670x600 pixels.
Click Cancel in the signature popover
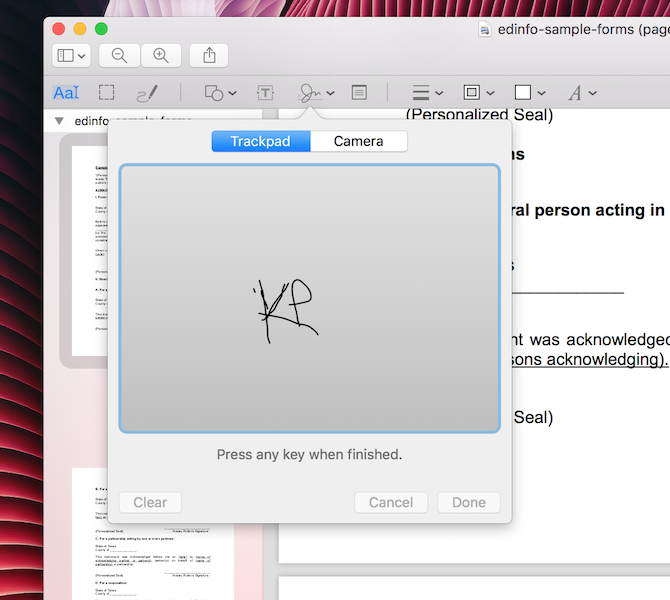[x=391, y=502]
